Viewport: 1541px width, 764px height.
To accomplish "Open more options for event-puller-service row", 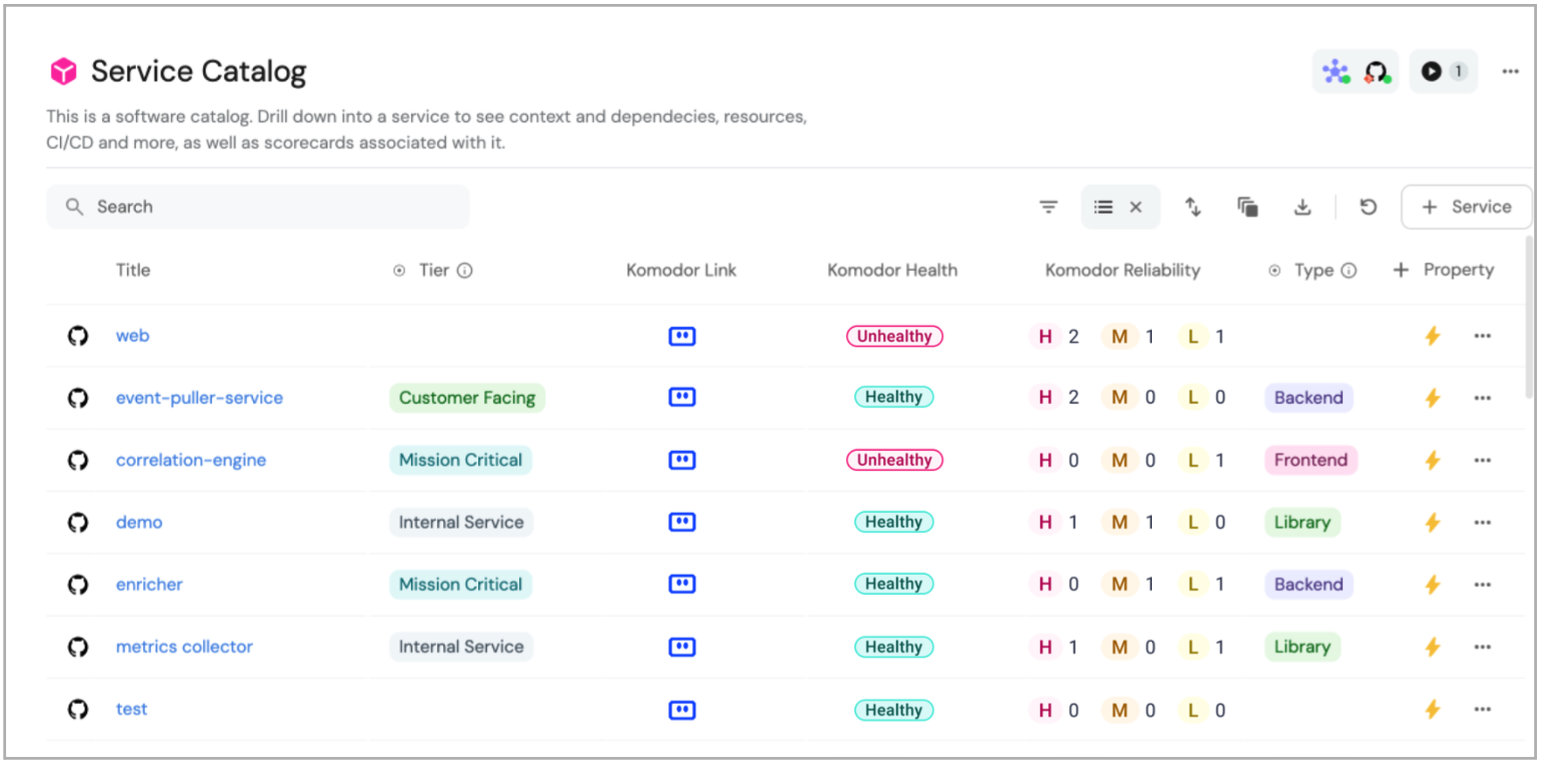I will 1482,398.
